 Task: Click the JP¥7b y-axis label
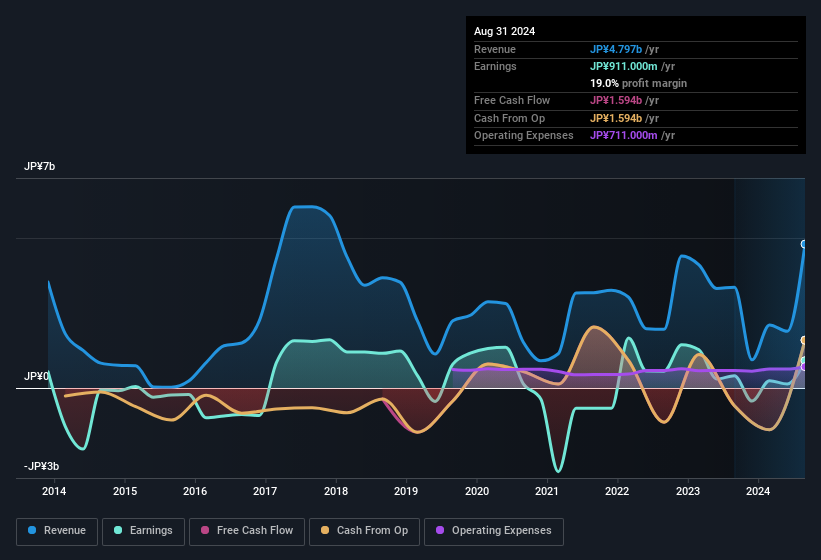click(x=39, y=166)
